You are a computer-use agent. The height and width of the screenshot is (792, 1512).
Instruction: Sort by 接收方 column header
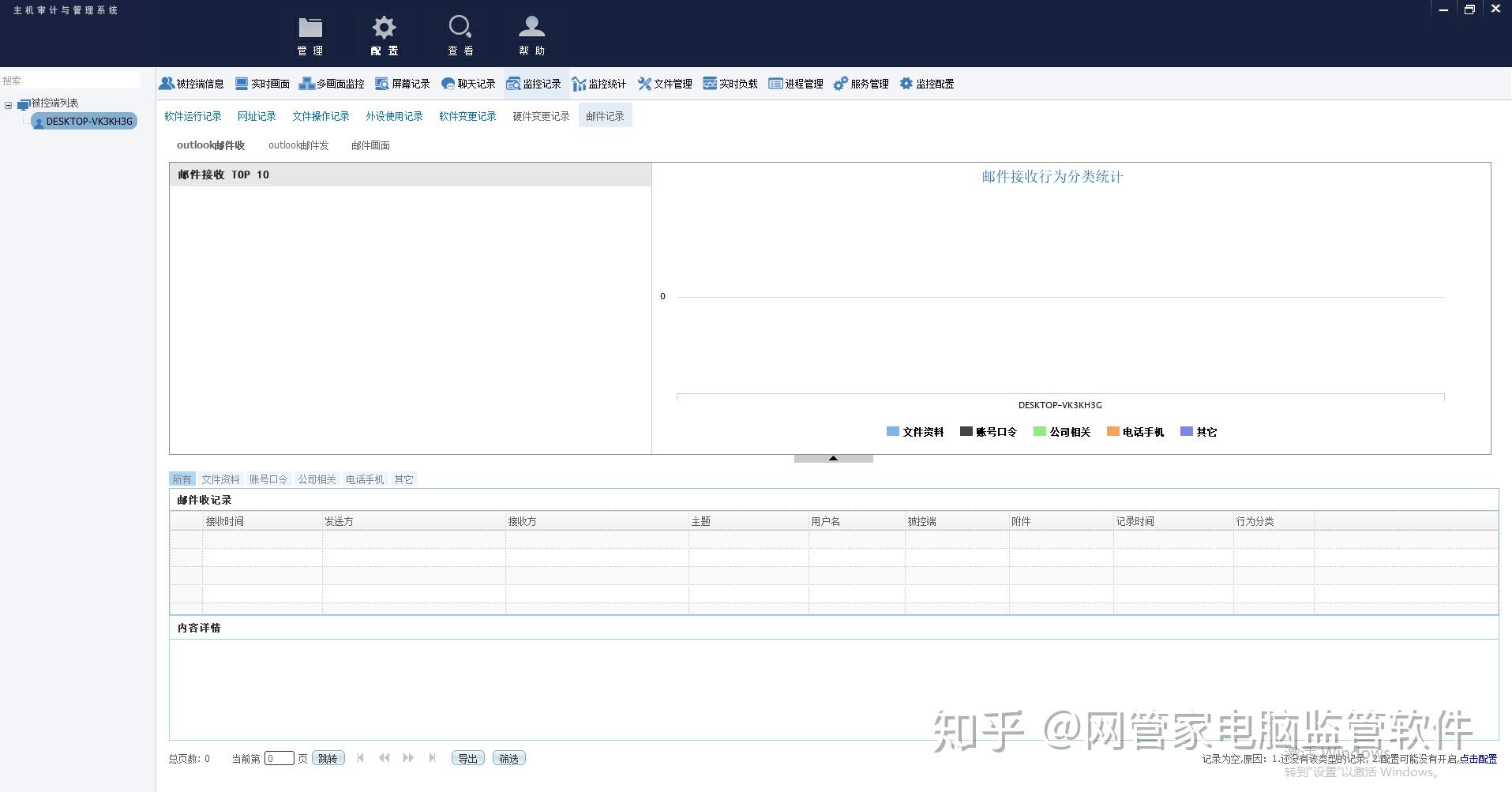(x=597, y=521)
